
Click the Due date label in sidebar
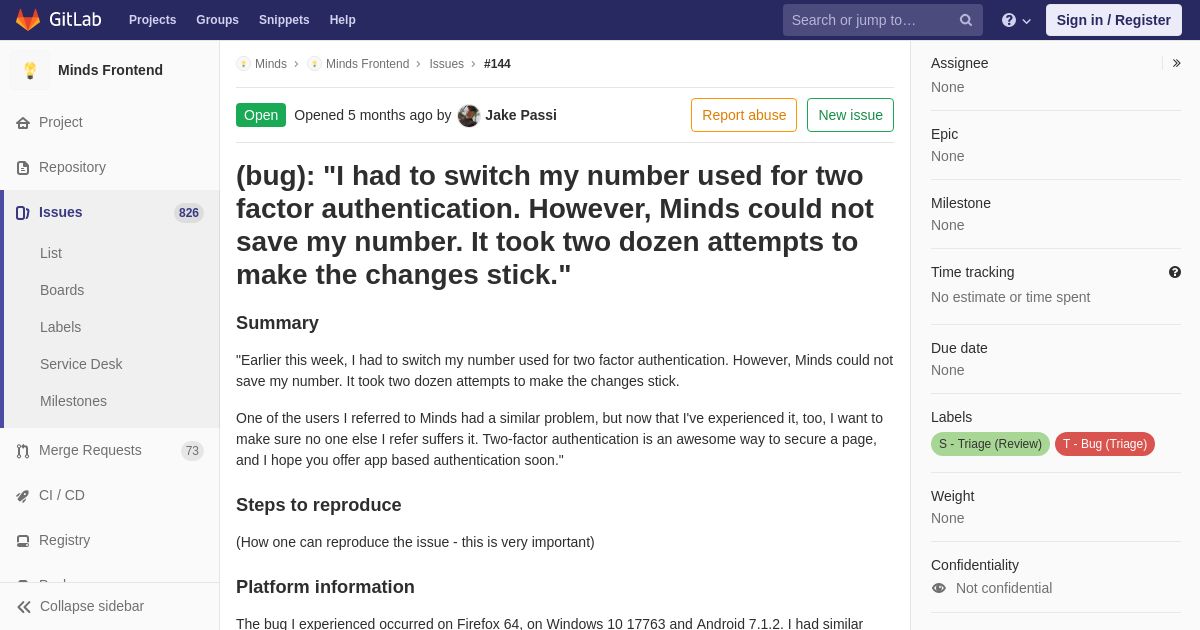959,348
